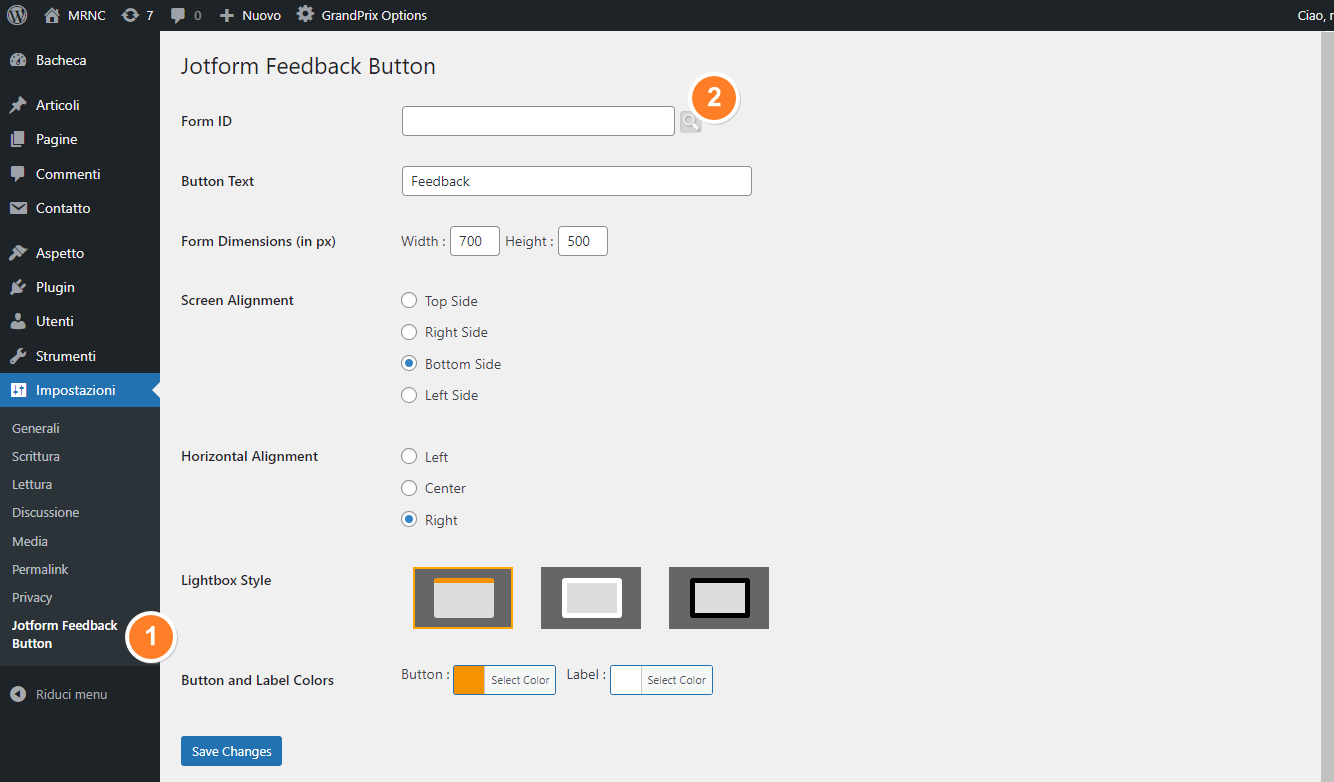Go to Discussione settings
Screen dimensions: 1334x782
pyautogui.click(x=45, y=512)
